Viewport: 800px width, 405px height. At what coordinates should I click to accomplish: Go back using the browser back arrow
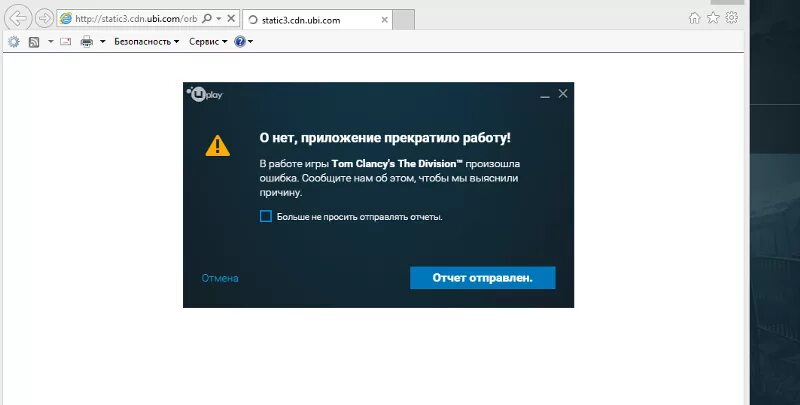[18, 19]
